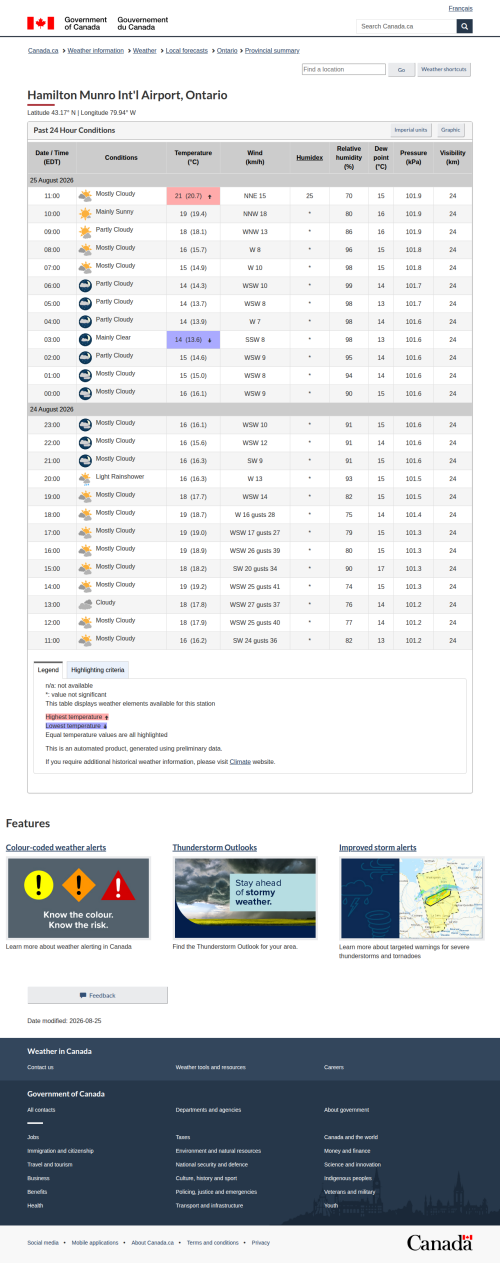500x1263 pixels.
Task: Open the Social media footer link
Action: pos(43,1242)
